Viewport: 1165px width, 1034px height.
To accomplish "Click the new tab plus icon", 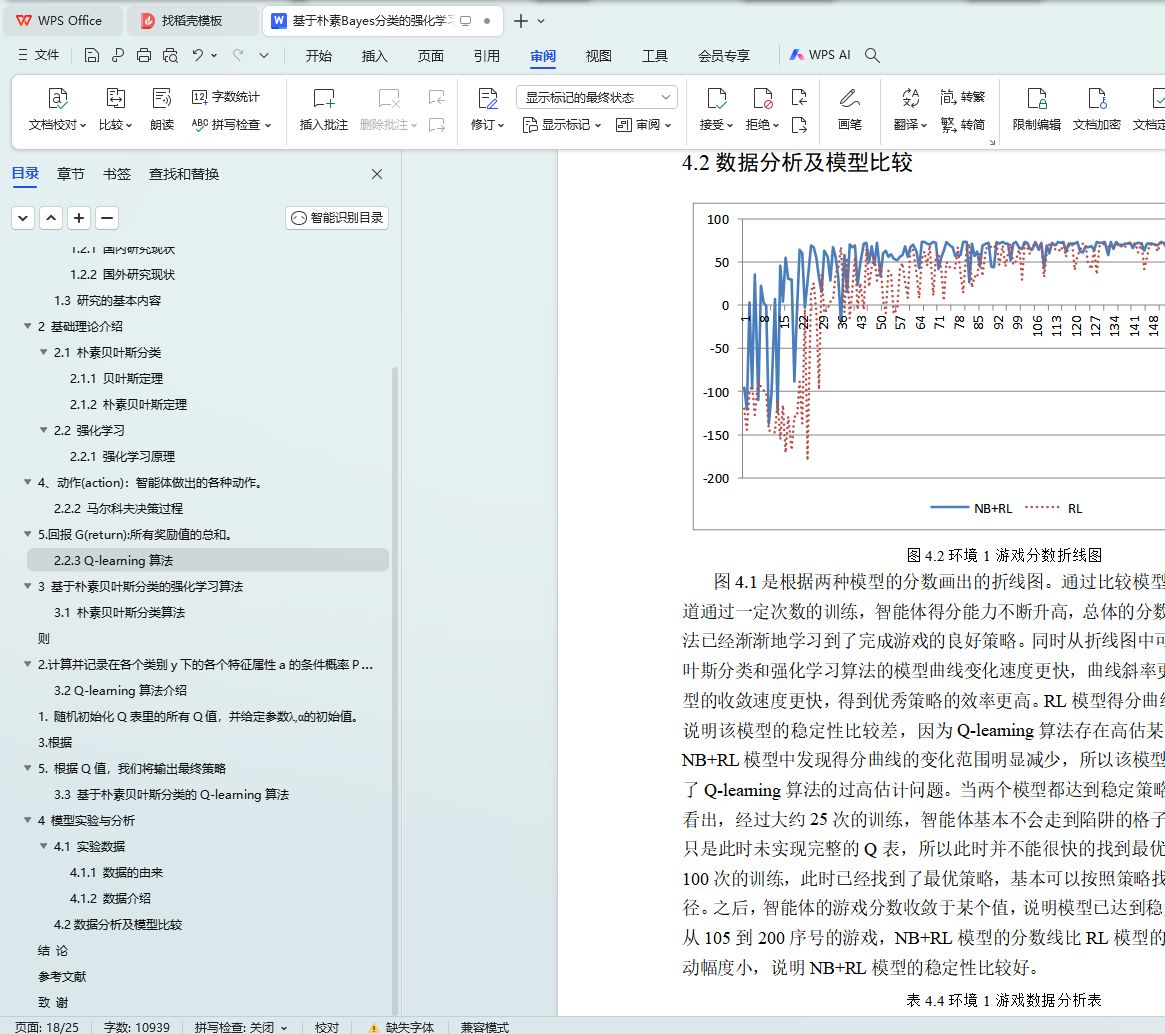I will pos(521,21).
